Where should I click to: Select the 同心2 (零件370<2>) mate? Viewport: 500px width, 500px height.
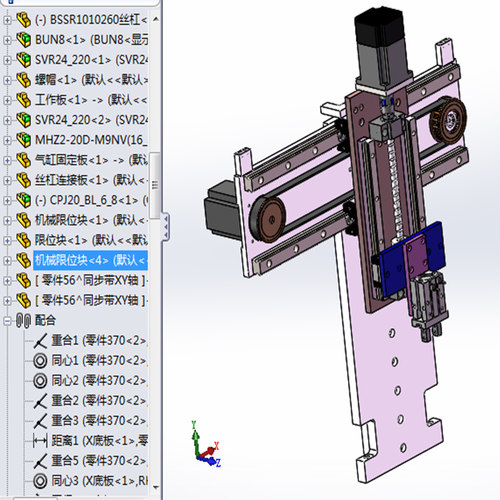point(99,381)
